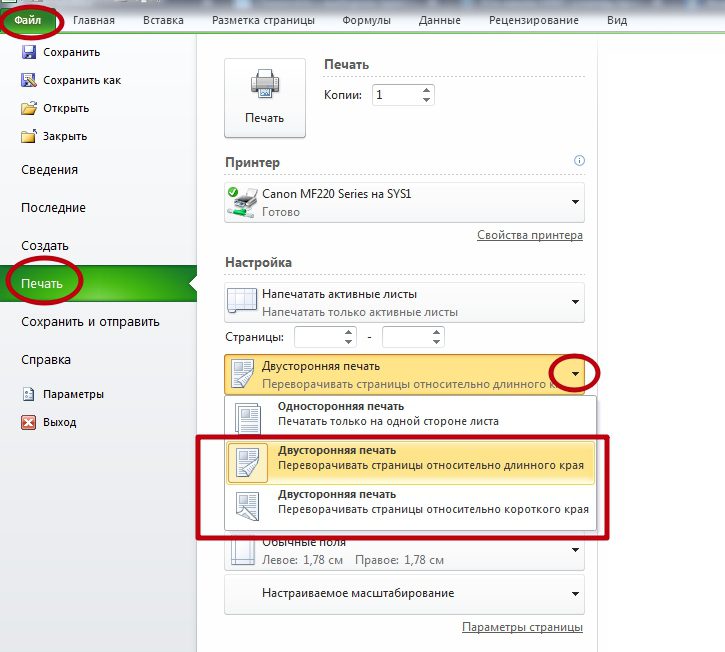This screenshot has height=652, width=725.
Task: Click the Save floppy disk icon
Action: (29, 52)
